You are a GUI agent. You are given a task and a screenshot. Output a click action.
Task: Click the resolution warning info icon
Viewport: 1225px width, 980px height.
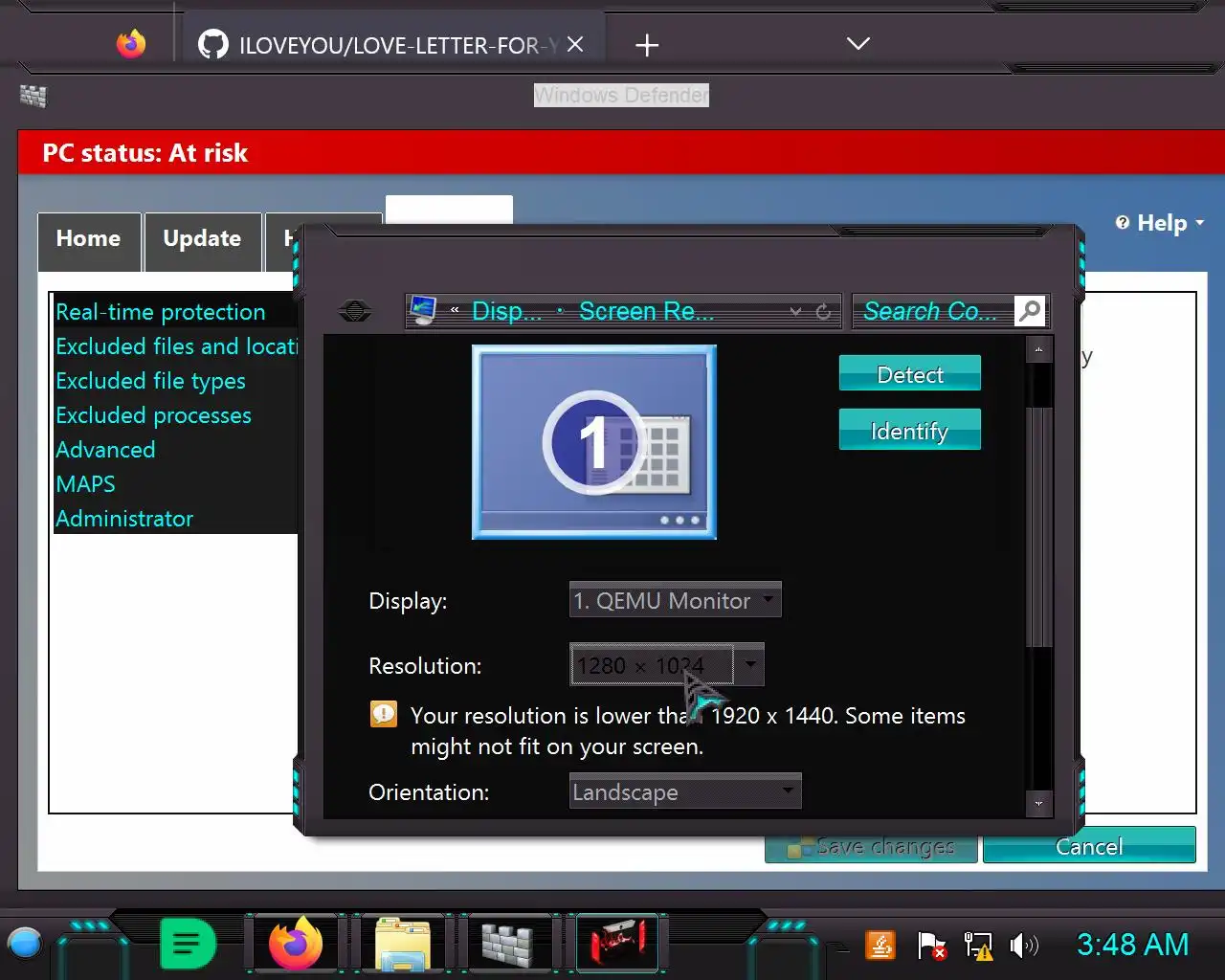point(384,715)
